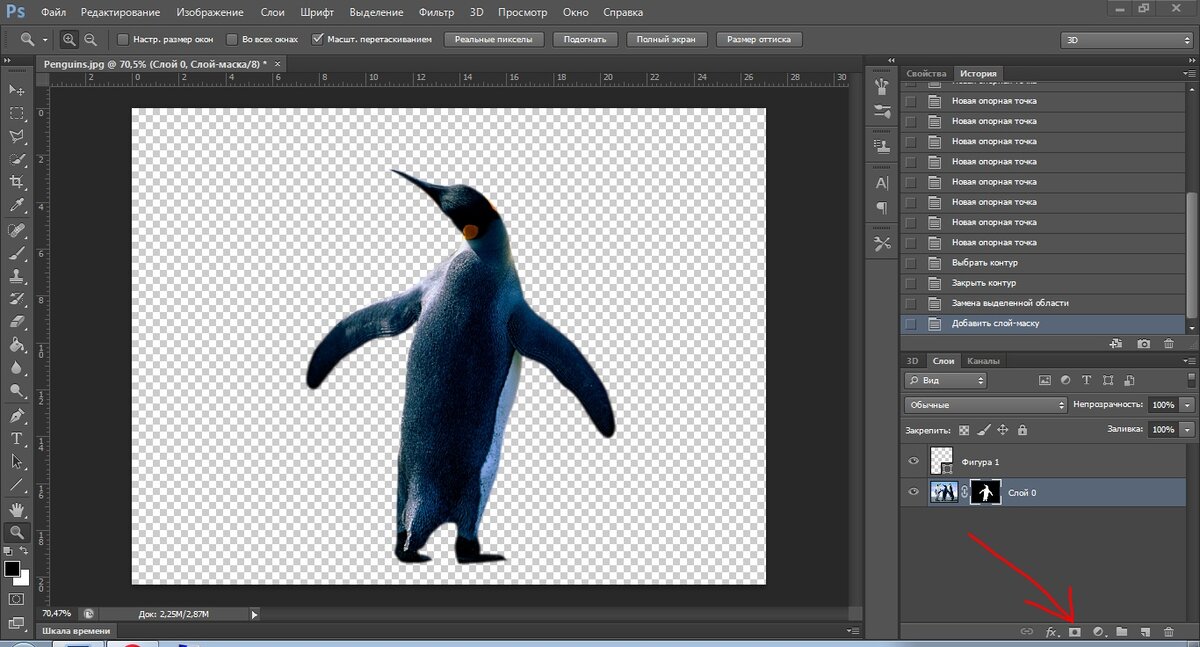The width and height of the screenshot is (1200, 647).
Task: Select the Type (T) tool
Action: pyautogui.click(x=17, y=439)
